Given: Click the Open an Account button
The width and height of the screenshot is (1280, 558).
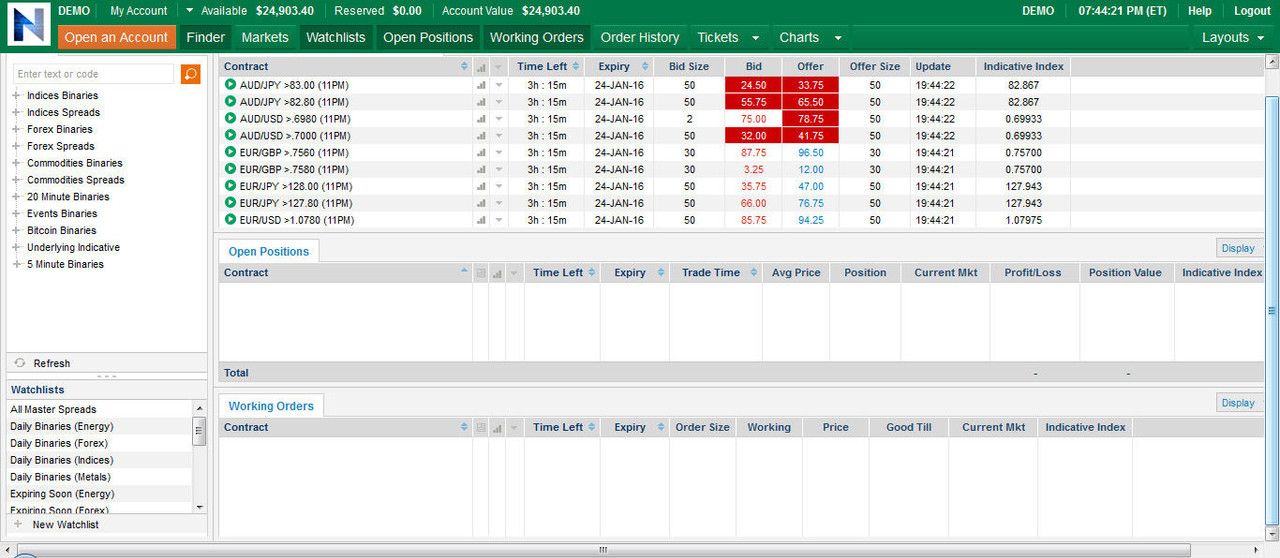Looking at the screenshot, I should click(116, 38).
